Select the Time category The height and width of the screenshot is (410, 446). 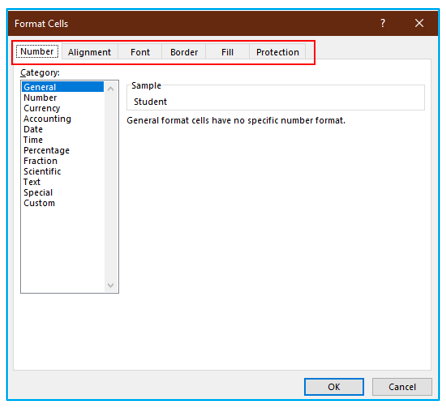point(63,140)
